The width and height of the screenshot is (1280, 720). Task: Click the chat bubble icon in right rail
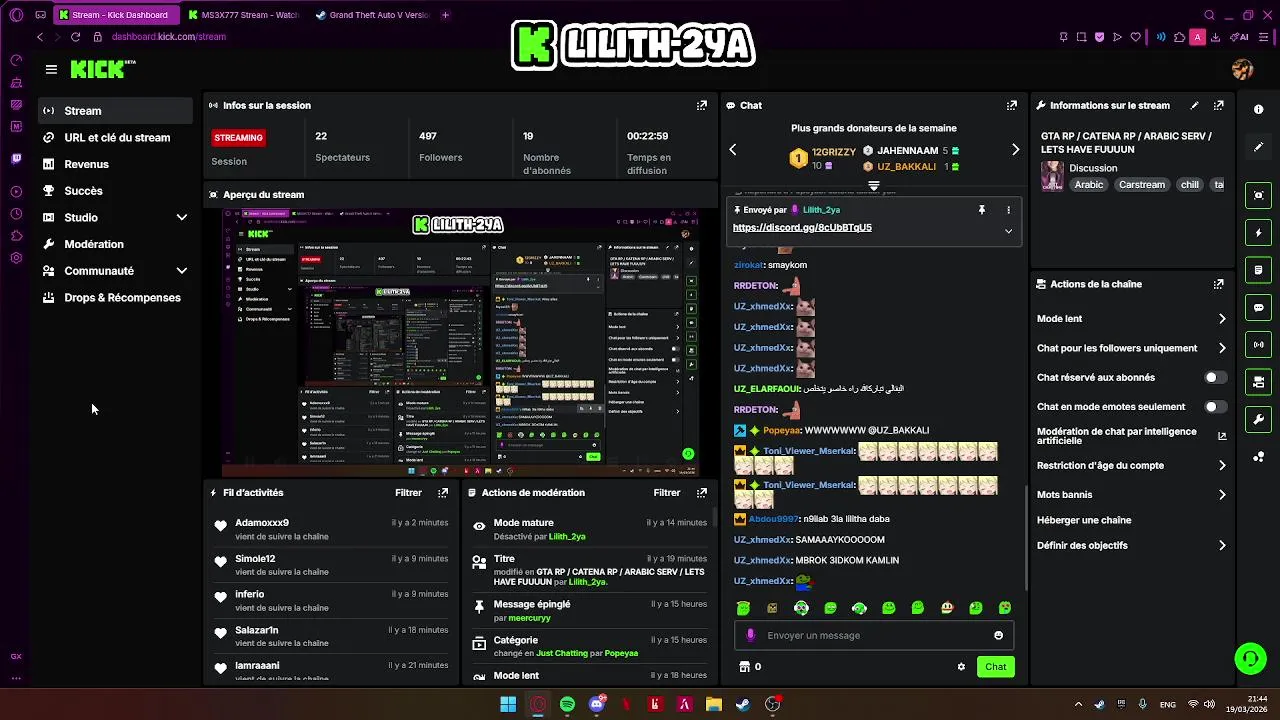pos(1258,307)
